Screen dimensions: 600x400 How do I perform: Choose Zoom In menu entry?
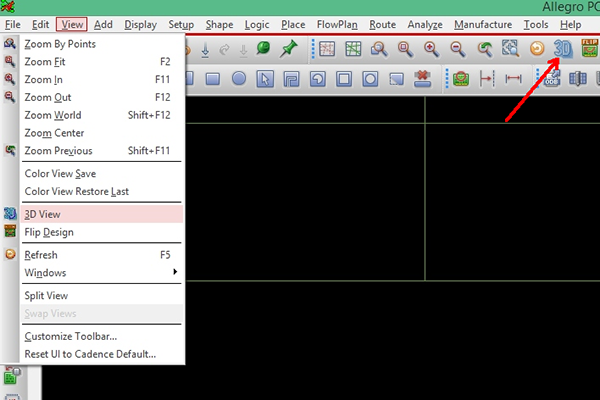coord(102,79)
